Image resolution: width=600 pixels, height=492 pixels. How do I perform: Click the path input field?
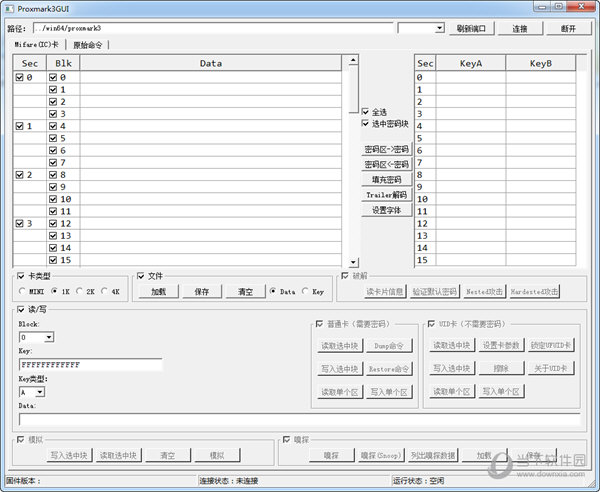tap(213, 28)
